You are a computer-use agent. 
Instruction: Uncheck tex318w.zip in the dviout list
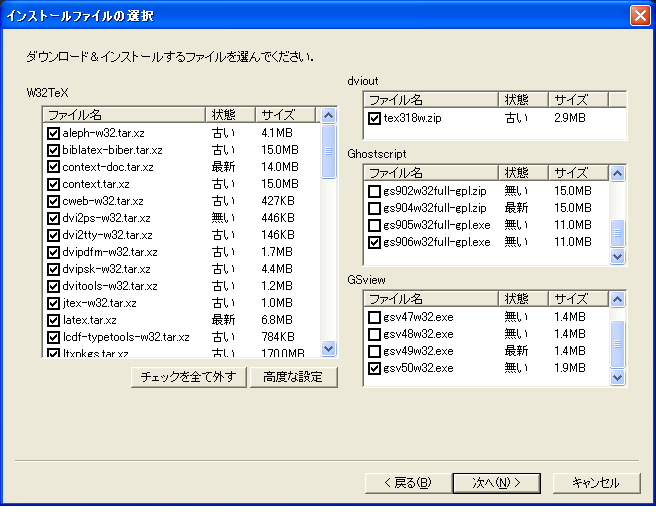[374, 118]
